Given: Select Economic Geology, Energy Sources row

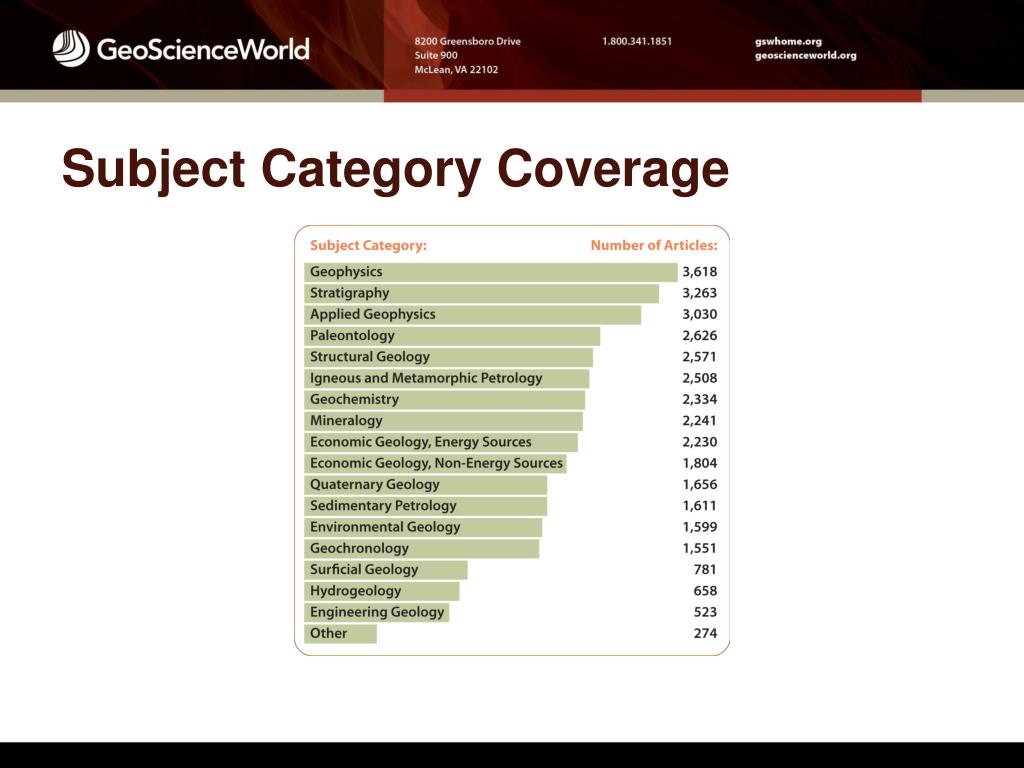Looking at the screenshot, I should [441, 442].
